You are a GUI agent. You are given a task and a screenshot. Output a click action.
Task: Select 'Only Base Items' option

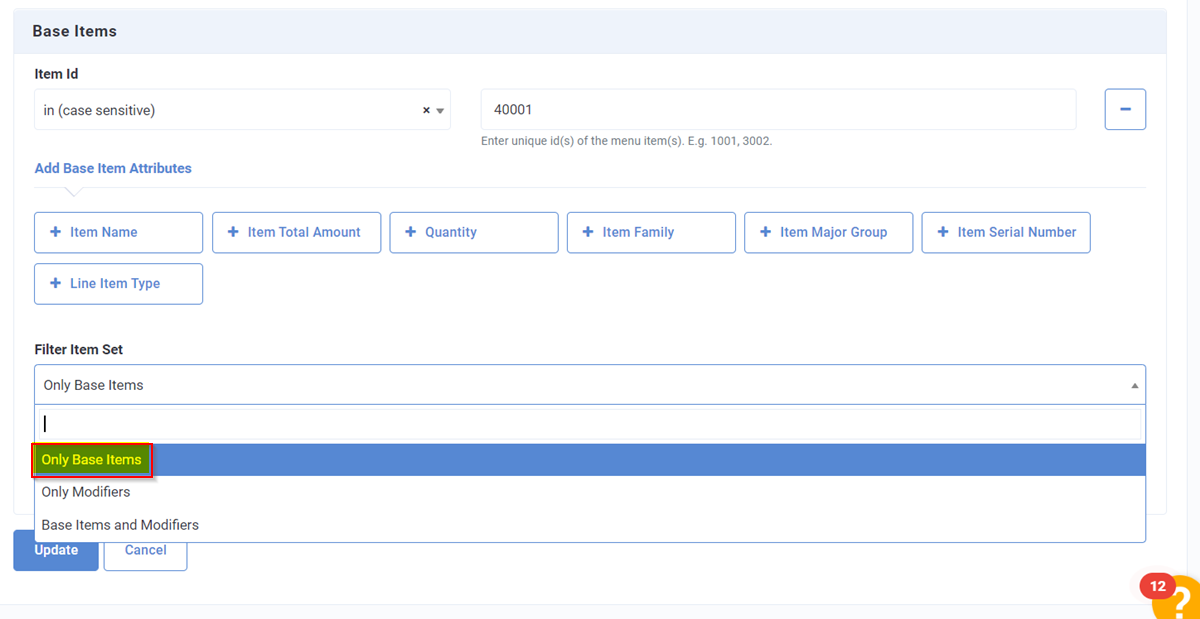(x=92, y=460)
